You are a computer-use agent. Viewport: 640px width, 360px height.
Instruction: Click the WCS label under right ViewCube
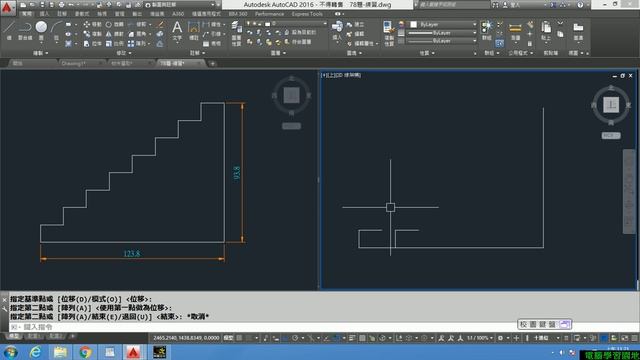(611, 135)
